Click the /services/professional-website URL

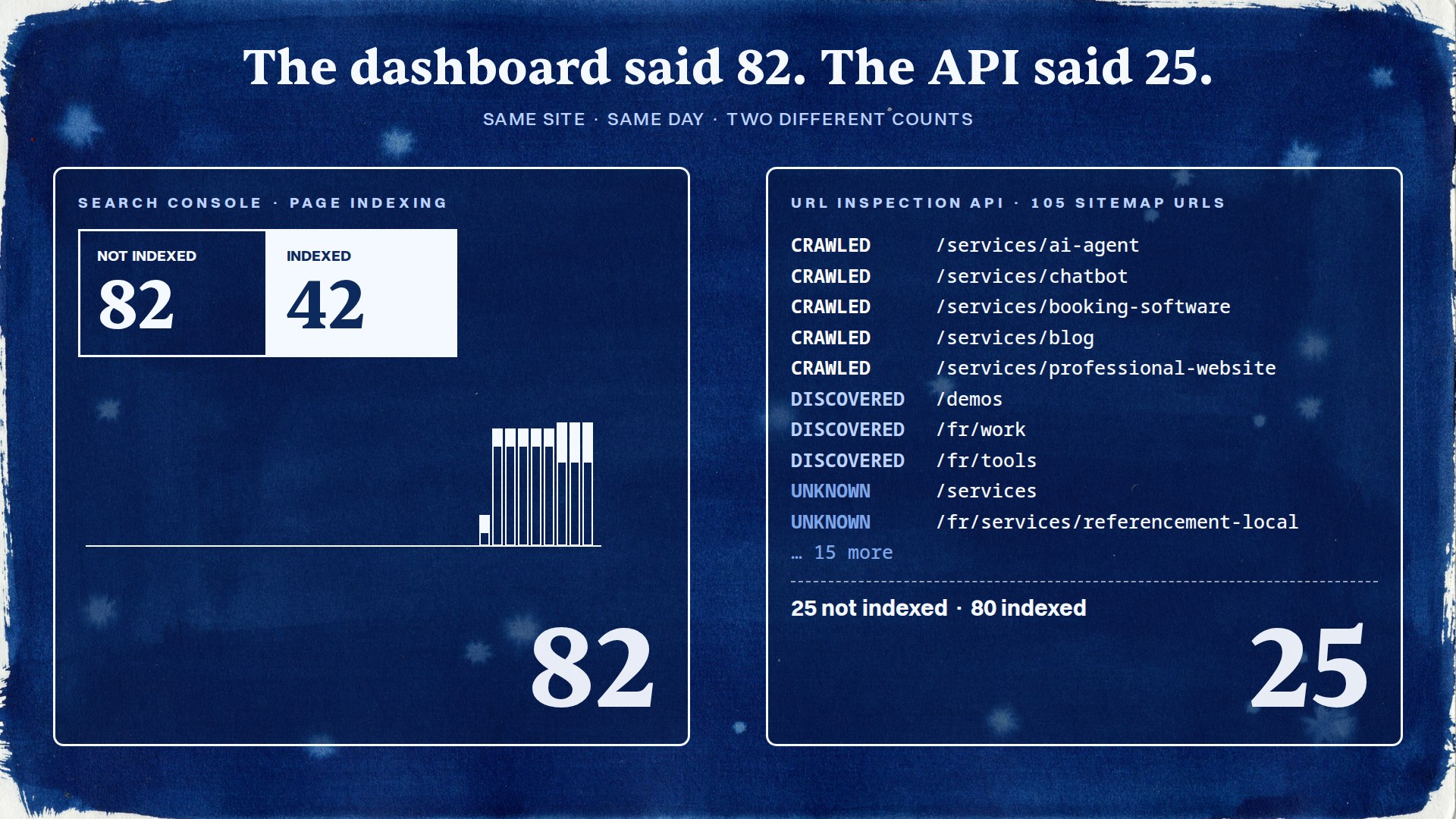[1106, 369]
